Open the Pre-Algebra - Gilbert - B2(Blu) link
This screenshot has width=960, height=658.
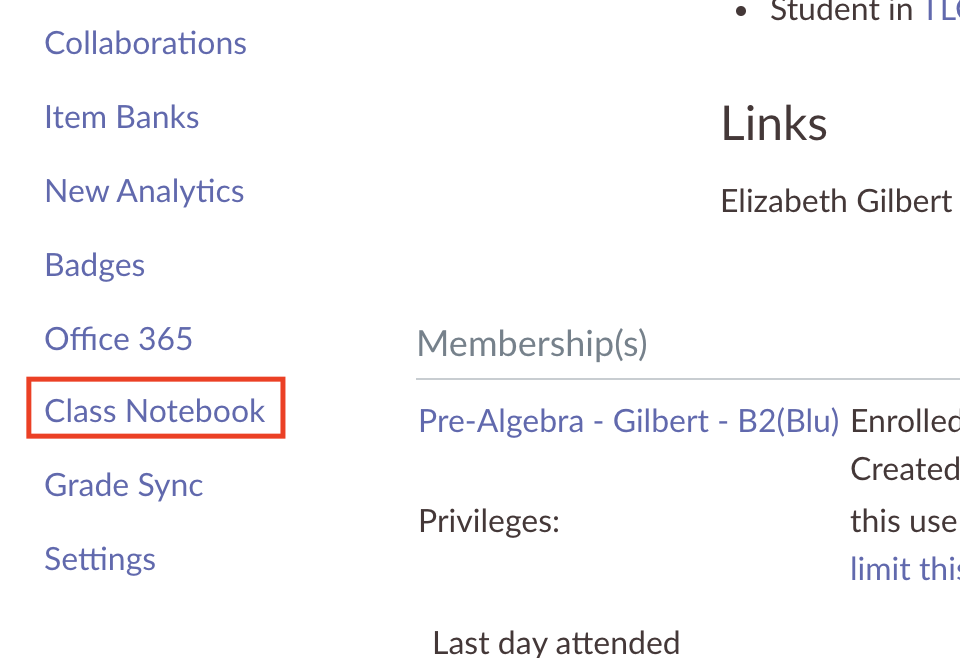click(628, 421)
